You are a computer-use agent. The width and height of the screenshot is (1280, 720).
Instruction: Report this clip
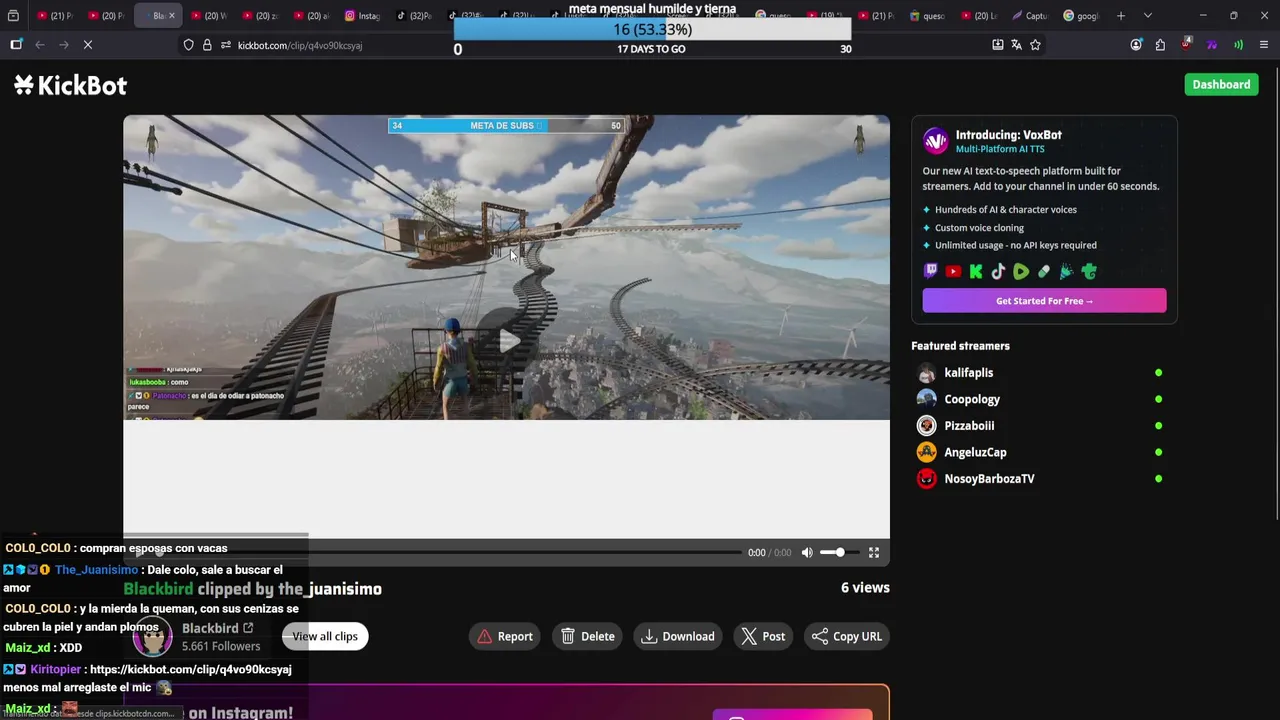[505, 636]
